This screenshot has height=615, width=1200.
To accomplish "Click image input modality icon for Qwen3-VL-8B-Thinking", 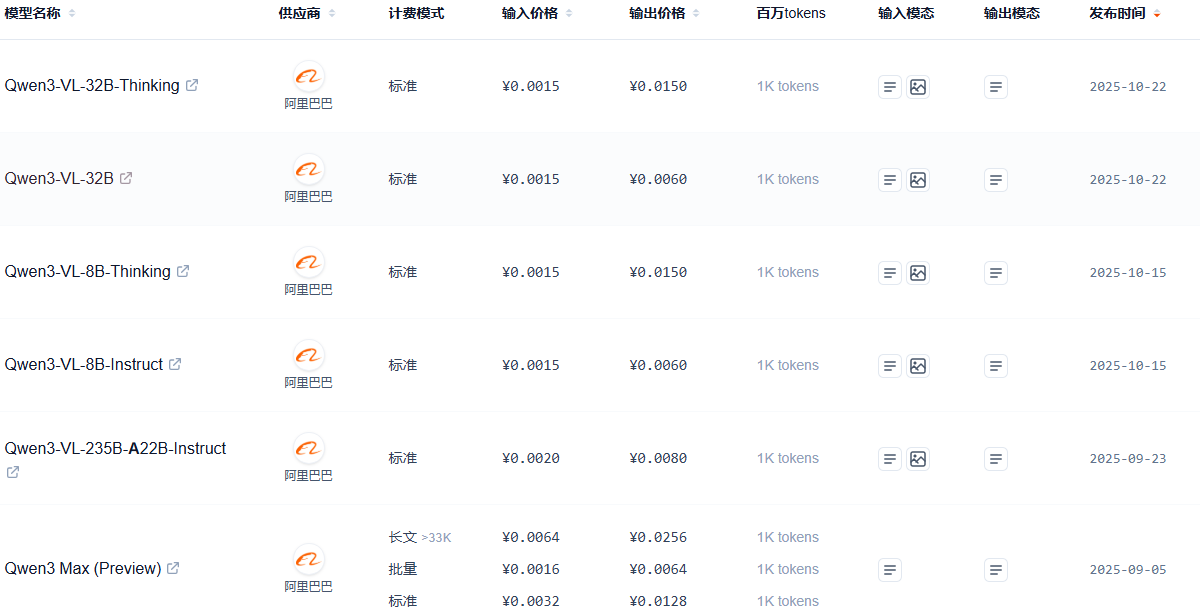I will coord(918,273).
